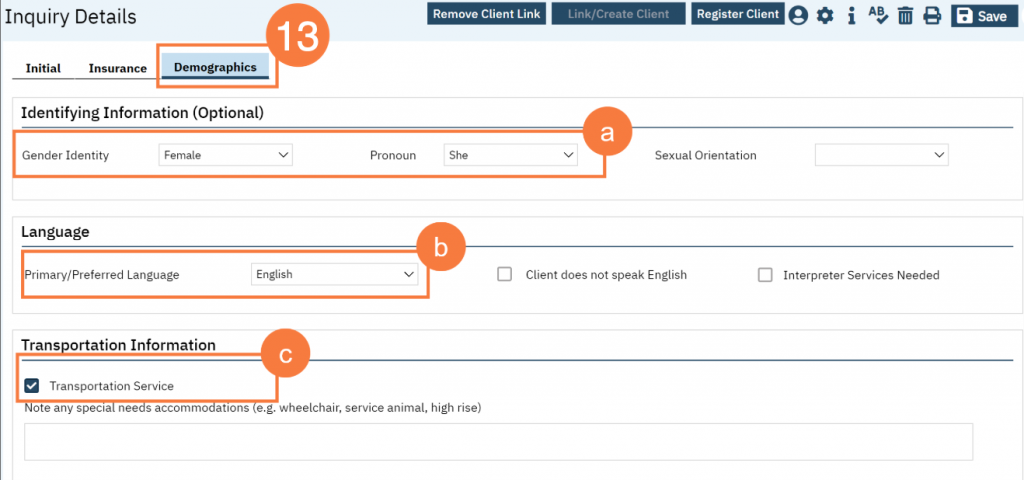Run spell check with AB checkmark icon
Viewport: 1024px width, 480px height.
878,15
